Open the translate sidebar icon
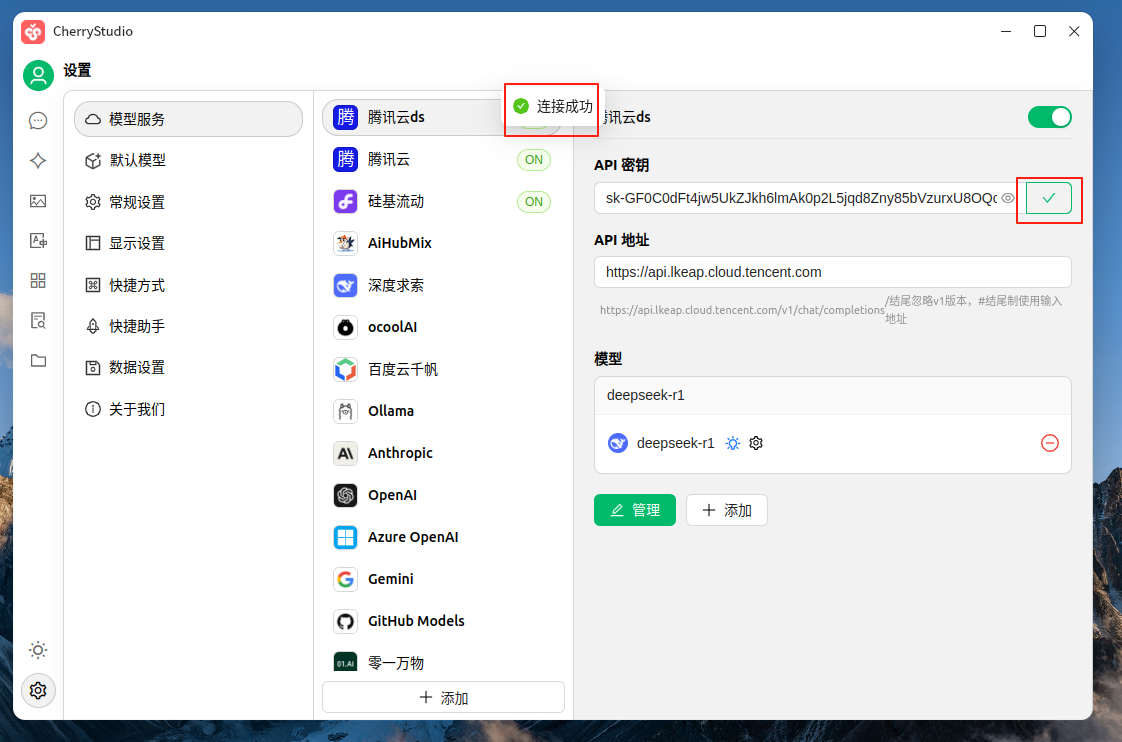Viewport: 1122px width, 742px height. coord(38,241)
